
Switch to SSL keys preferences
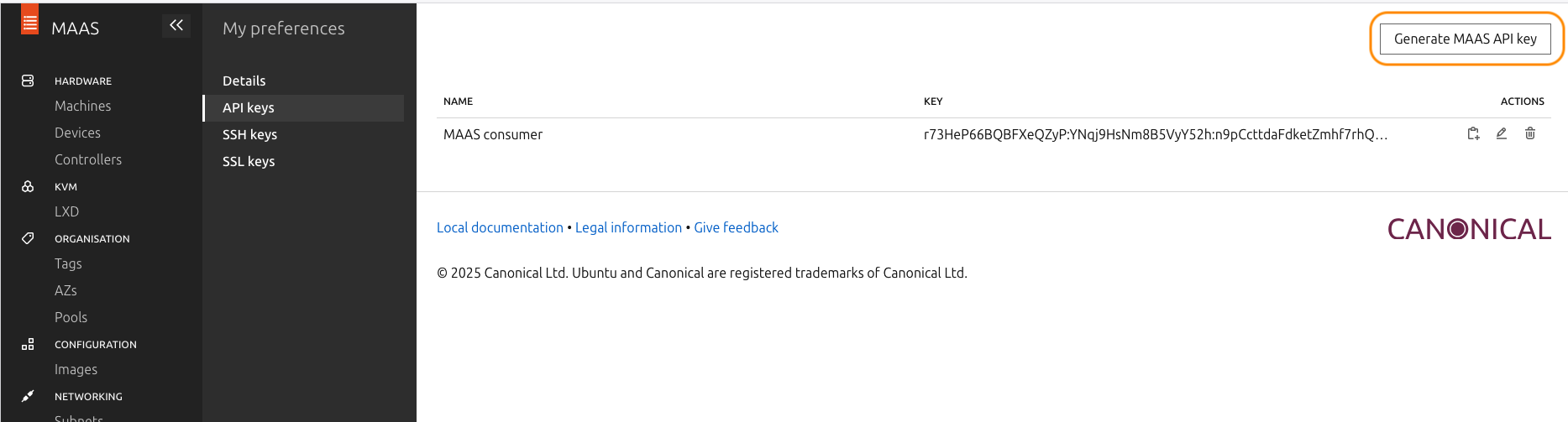tap(249, 161)
